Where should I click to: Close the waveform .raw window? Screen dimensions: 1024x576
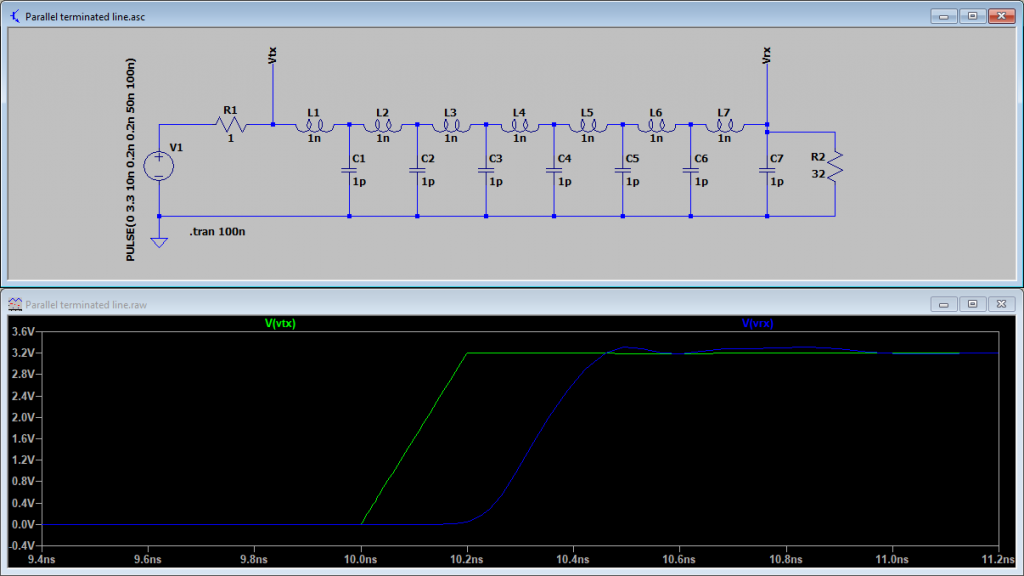tap(1000, 303)
